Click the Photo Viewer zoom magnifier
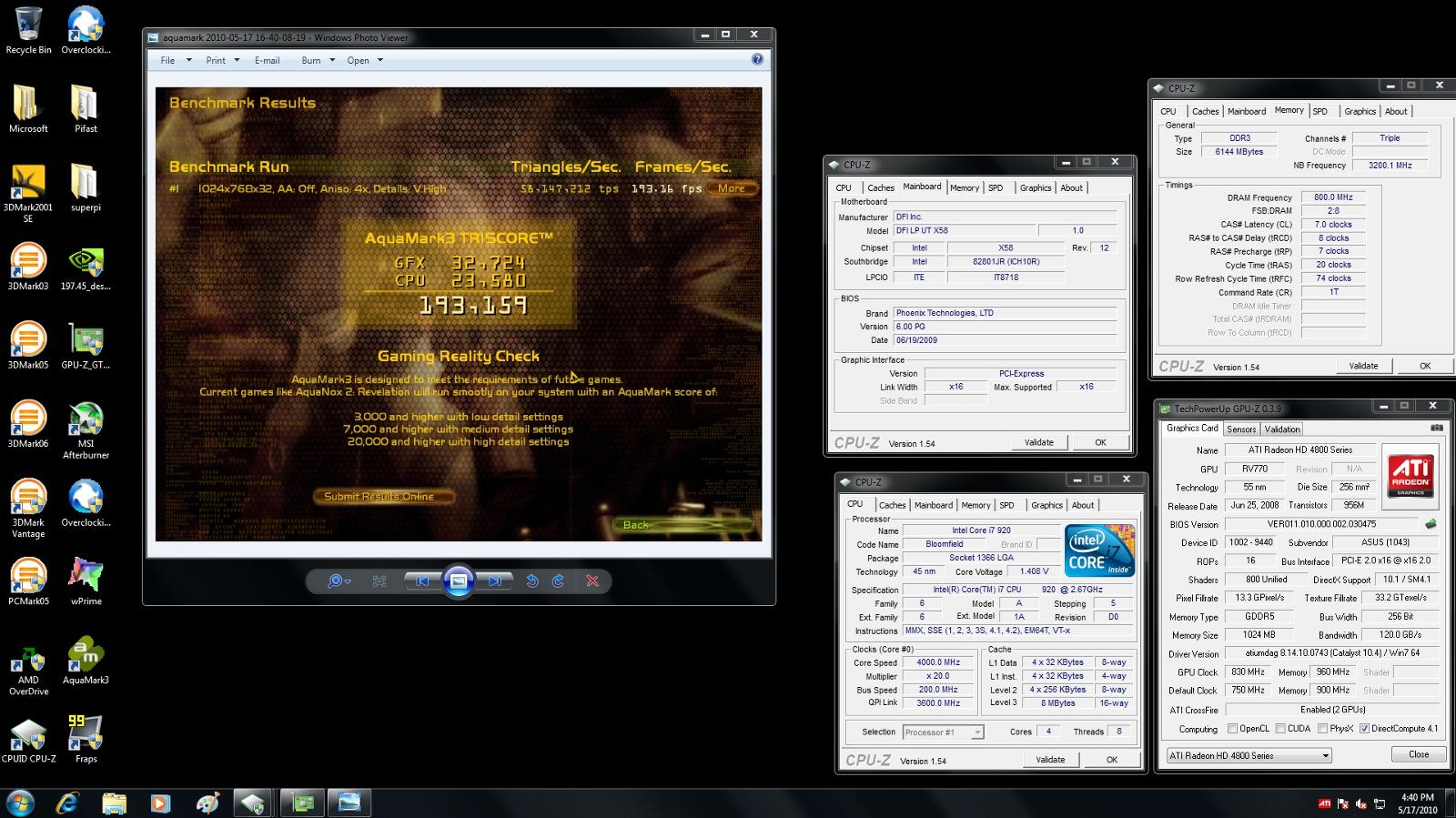The image size is (1456, 818). [339, 581]
